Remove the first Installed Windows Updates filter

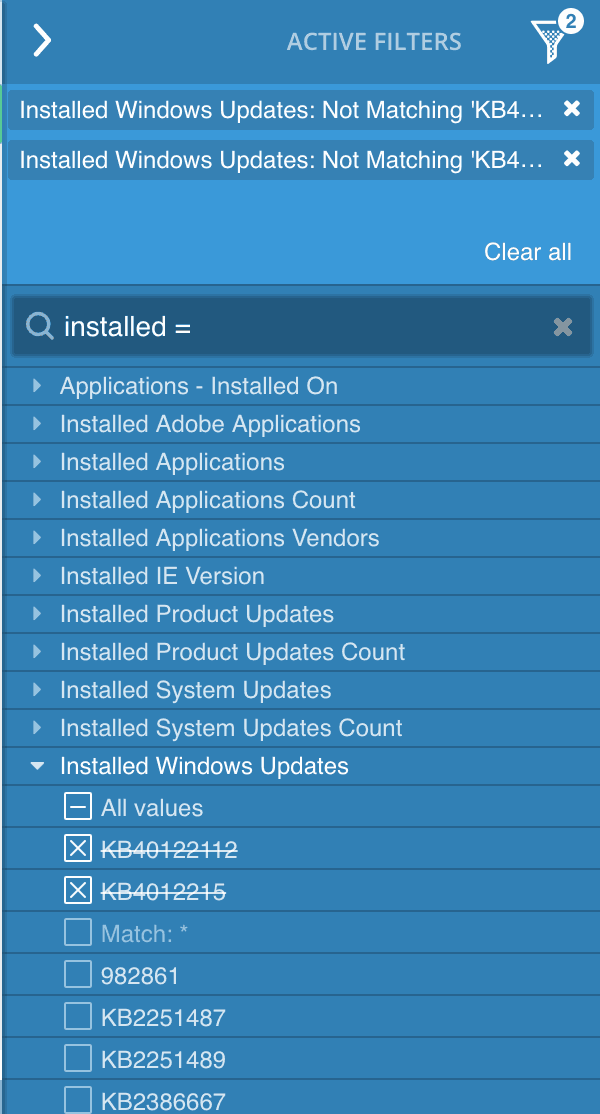click(572, 109)
